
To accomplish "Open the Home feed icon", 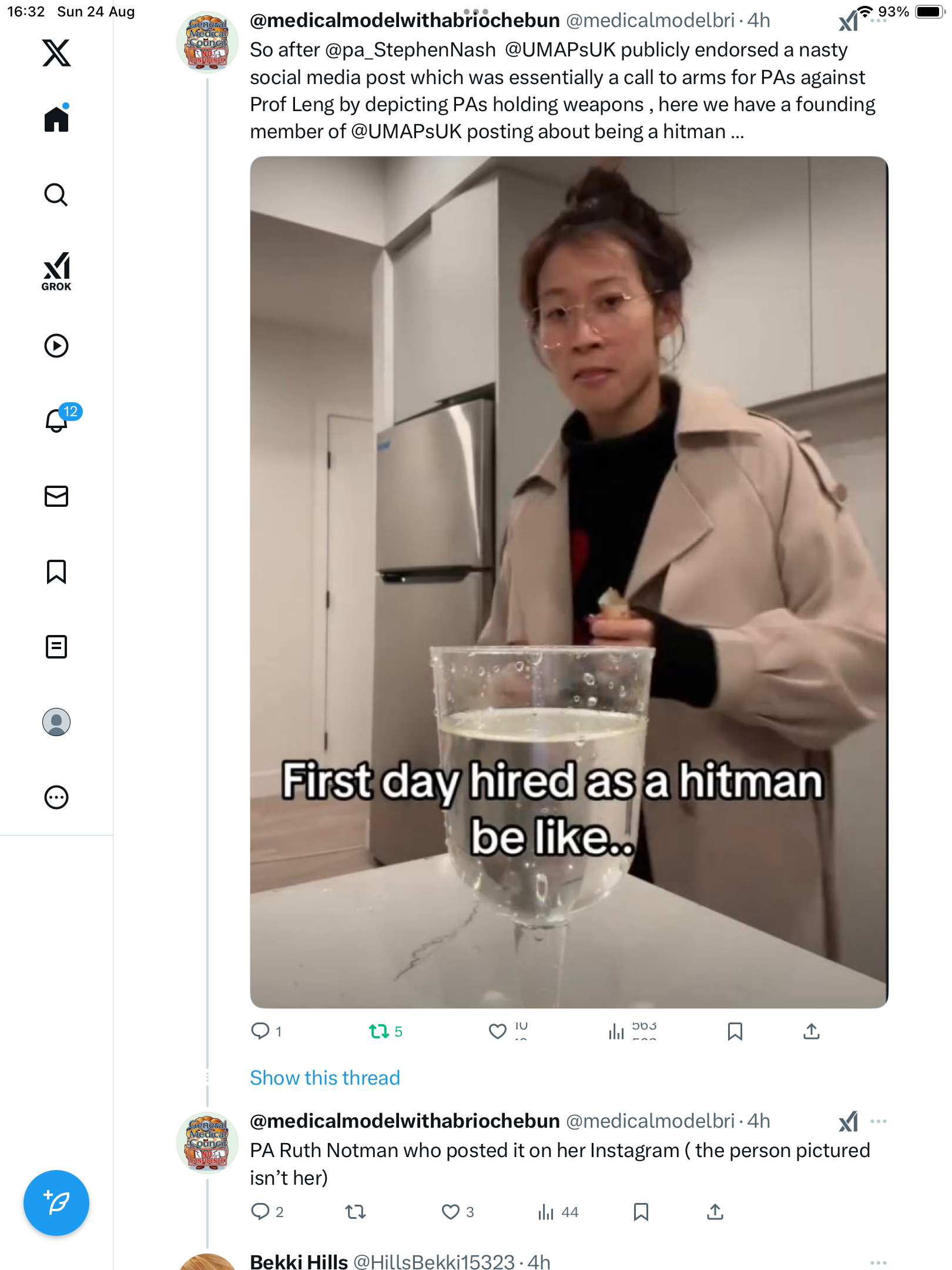I will (56, 119).
